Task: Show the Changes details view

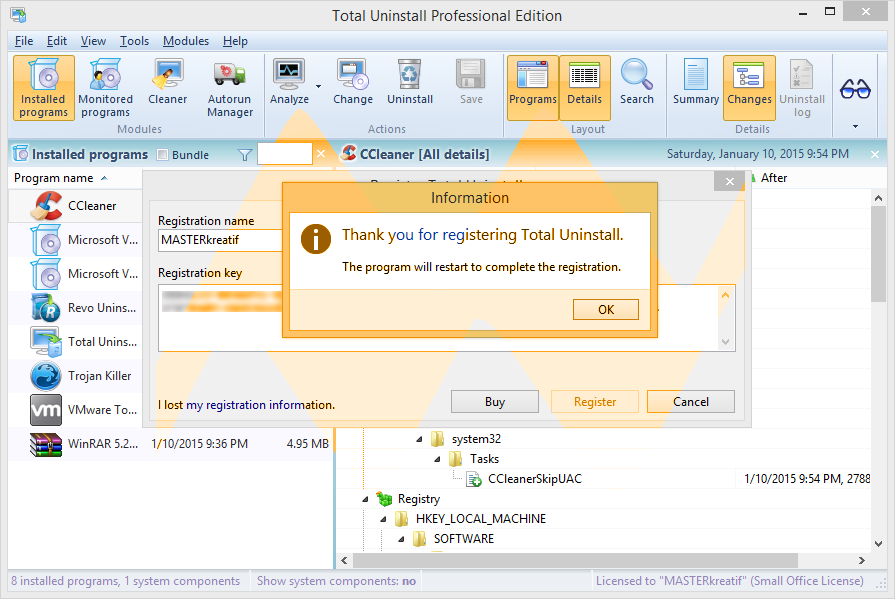Action: [x=749, y=88]
